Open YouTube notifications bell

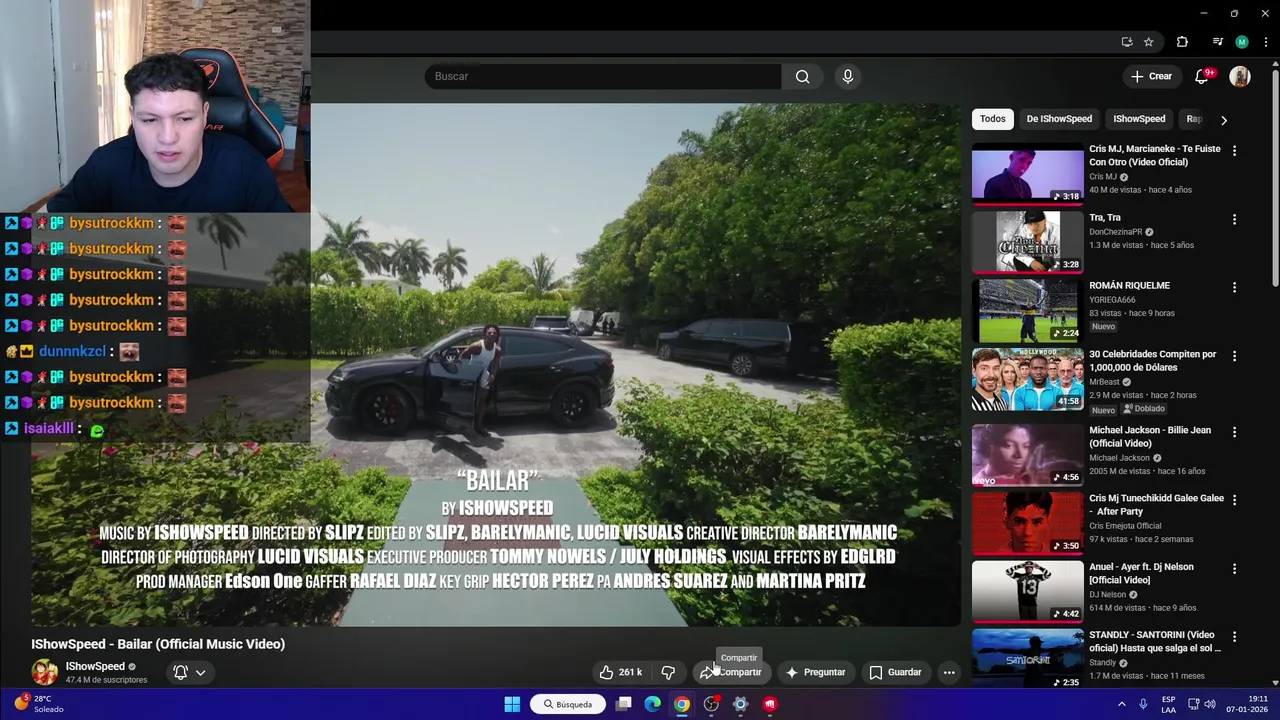pyautogui.click(x=1204, y=76)
